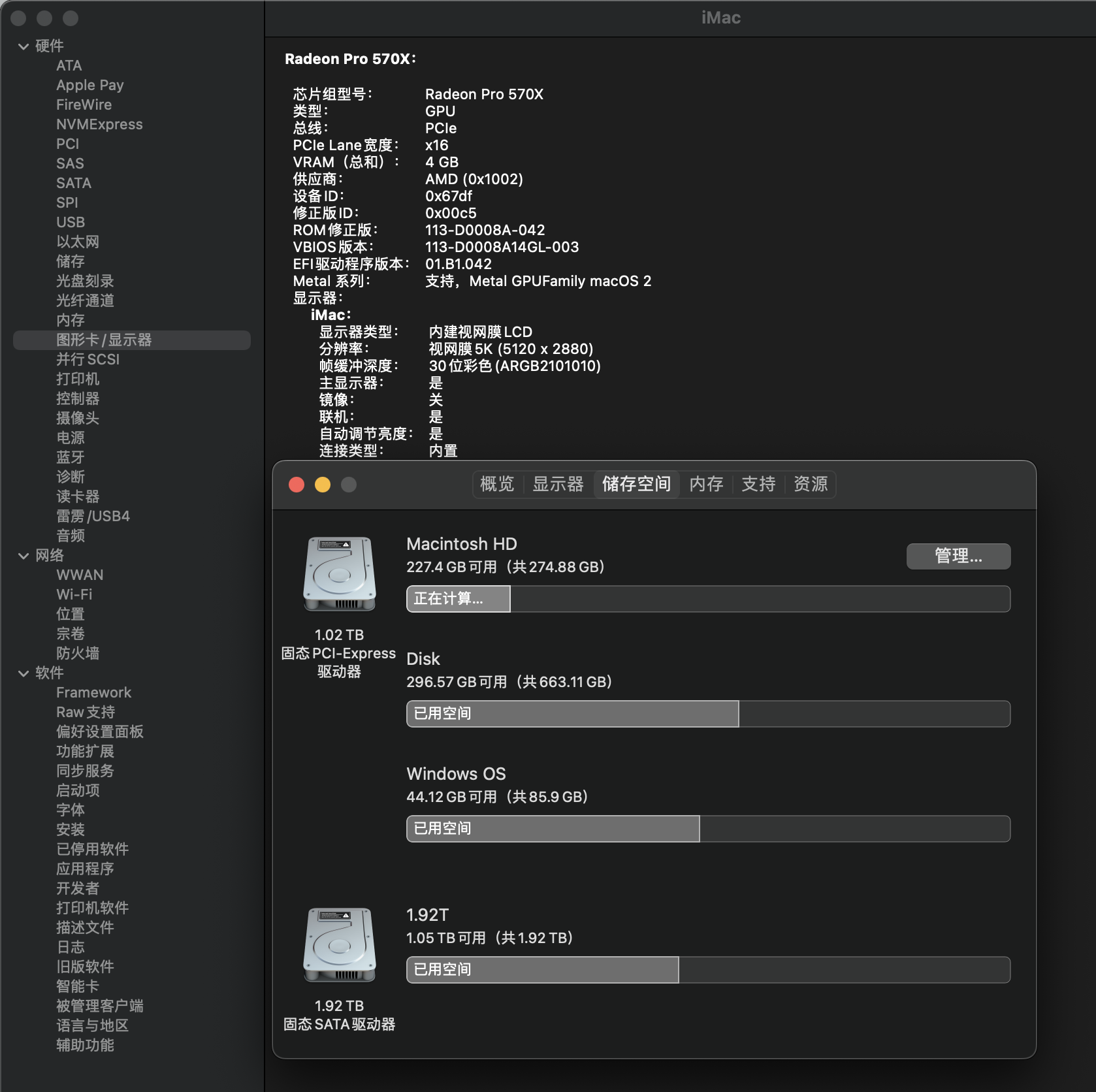Select 蓝牙 in the sidebar
1096x1092 pixels.
(71, 458)
